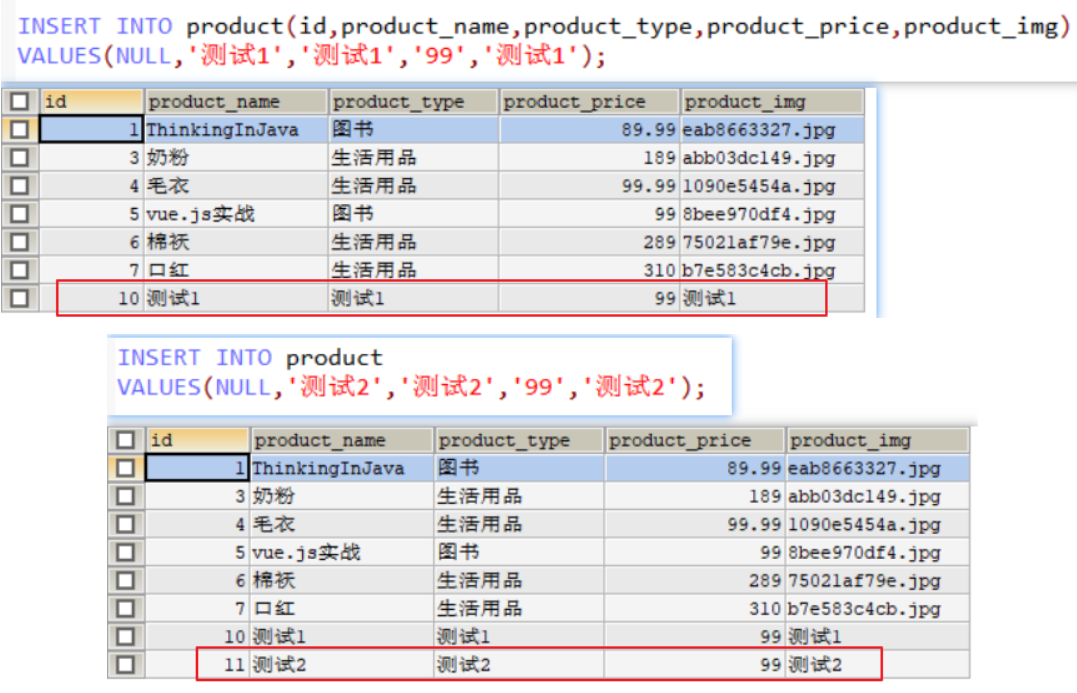Click product_price in the first INSERT statement
This screenshot has width=1077, height=693.
coord(798,27)
